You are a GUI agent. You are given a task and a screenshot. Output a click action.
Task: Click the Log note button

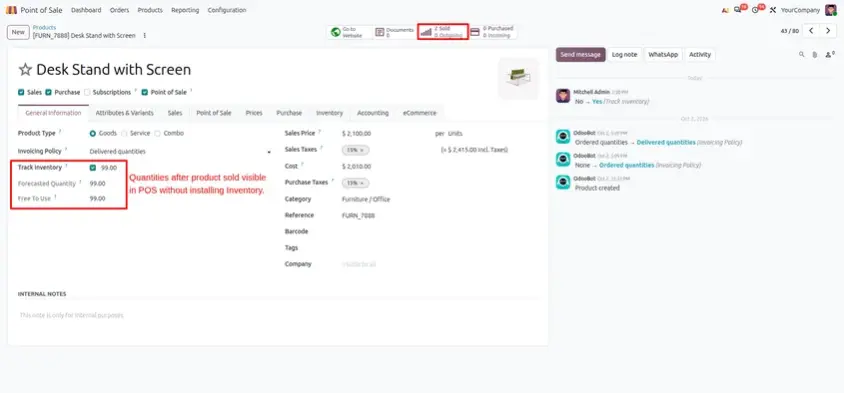click(x=624, y=54)
